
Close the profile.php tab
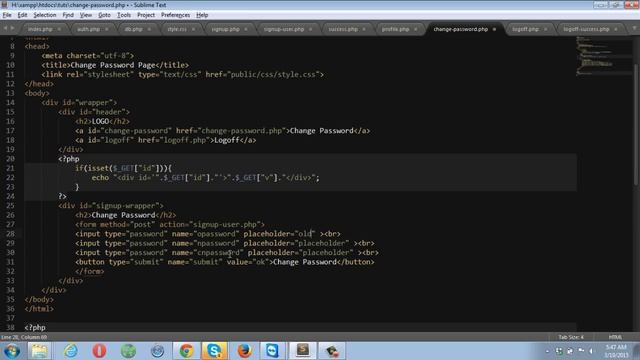(416, 29)
